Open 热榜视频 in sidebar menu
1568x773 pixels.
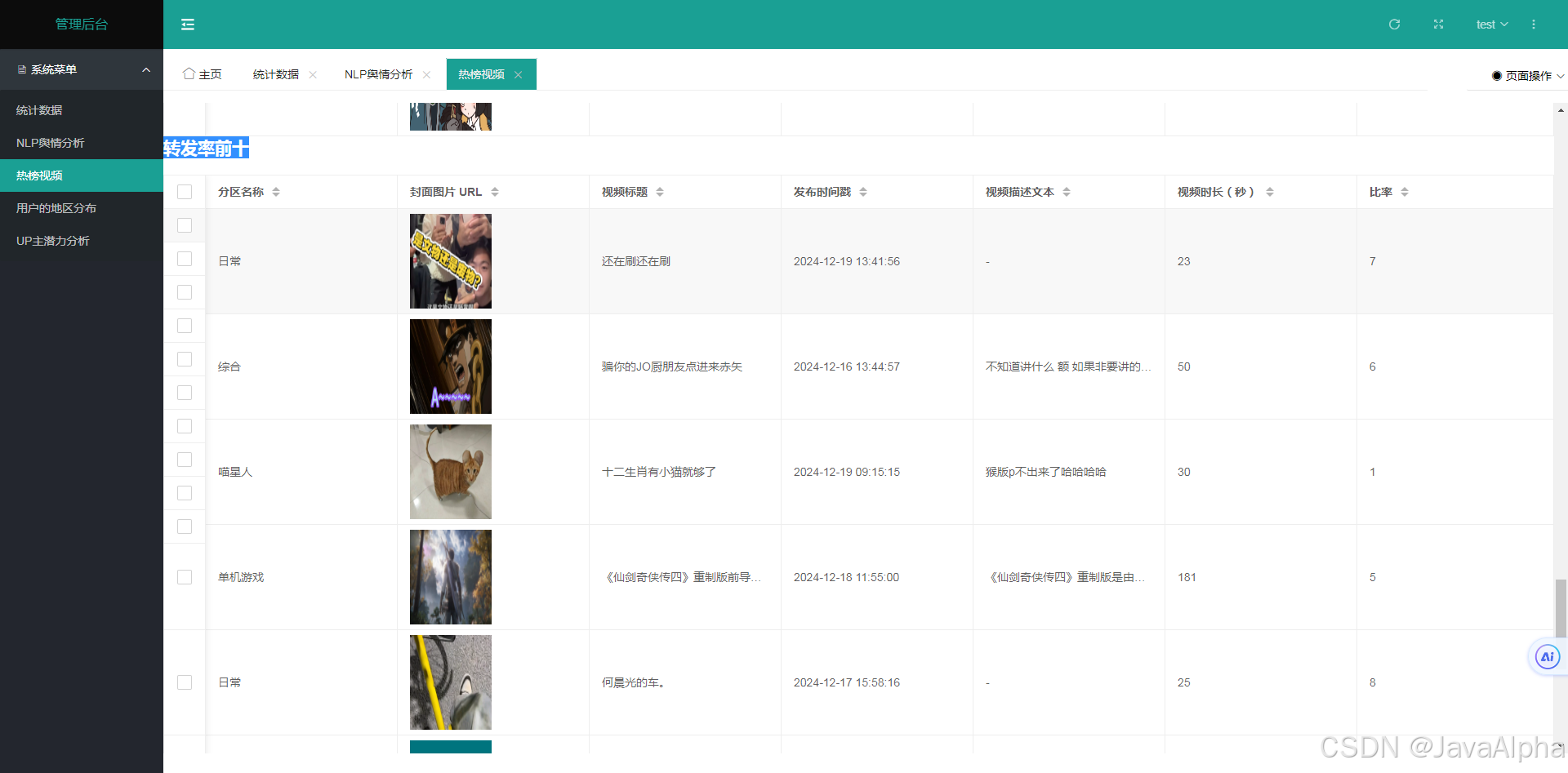(x=82, y=175)
